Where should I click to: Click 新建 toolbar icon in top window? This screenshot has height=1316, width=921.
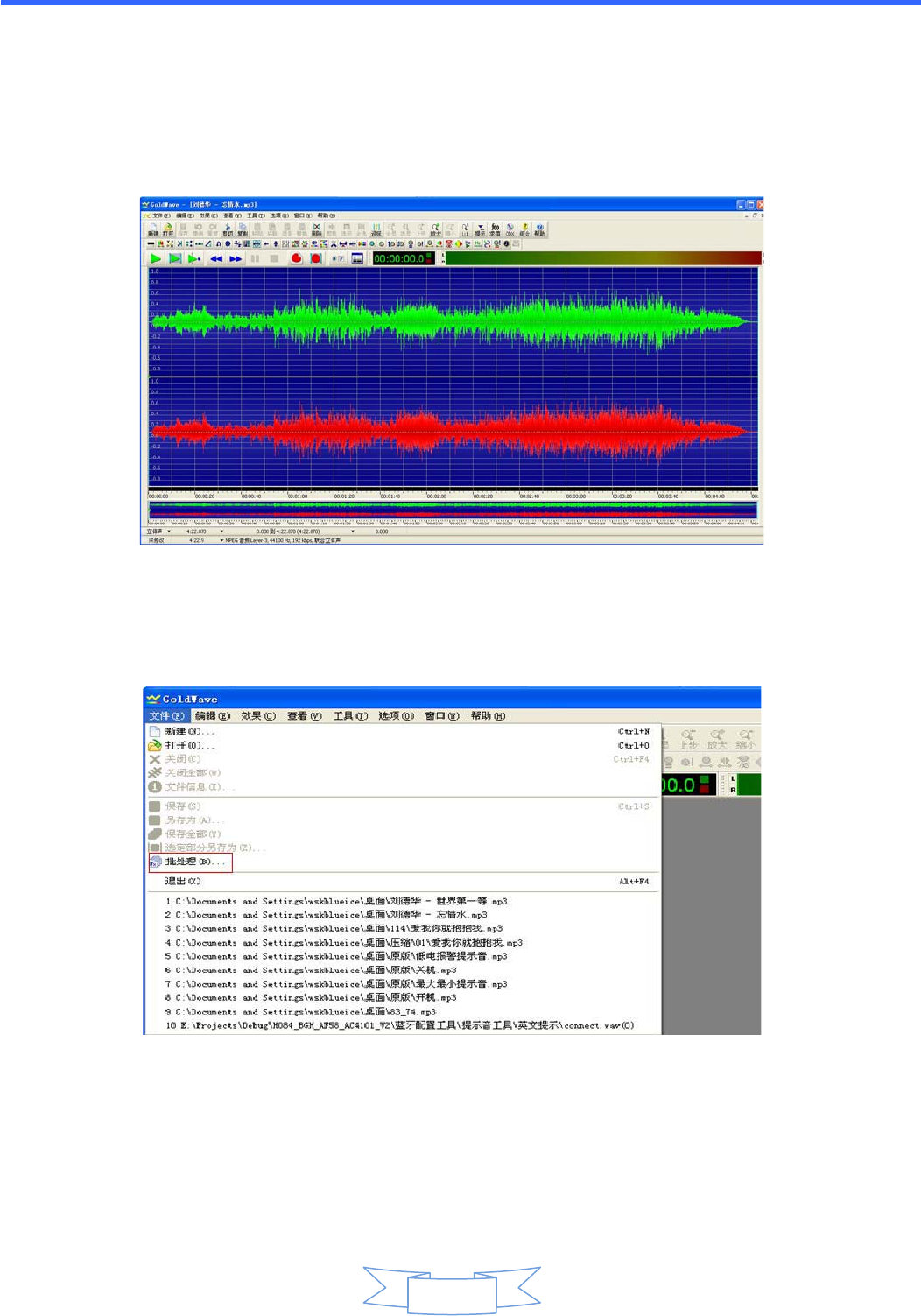(153, 229)
